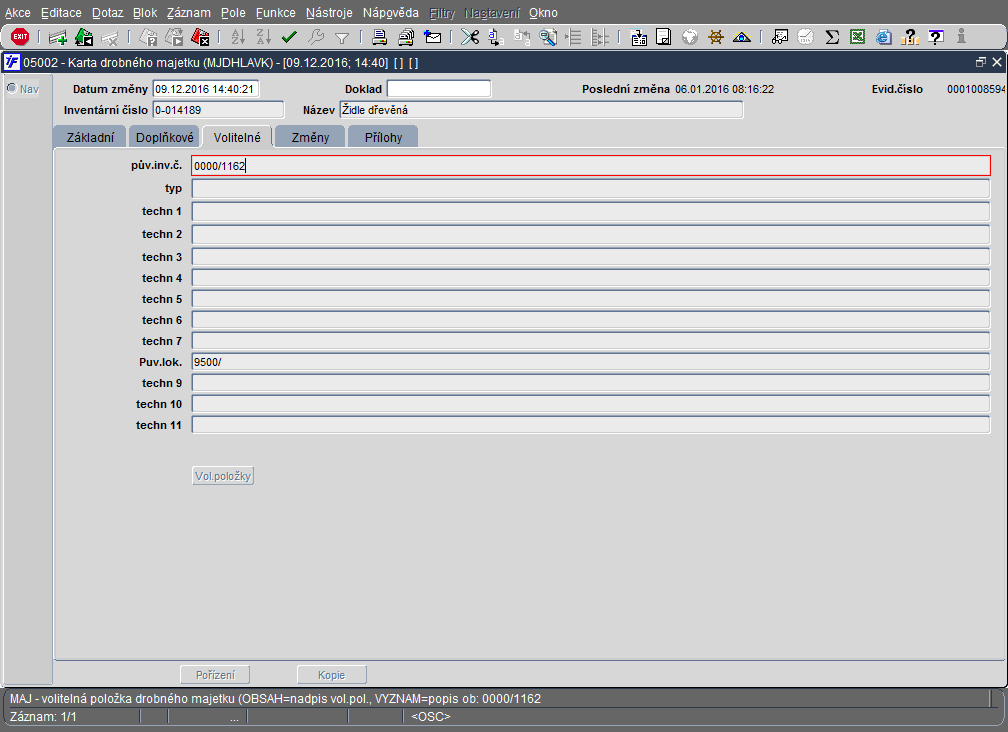Viewport: 1008px width, 732px height.
Task: Click the Poslední změna date value
Action: (724, 89)
